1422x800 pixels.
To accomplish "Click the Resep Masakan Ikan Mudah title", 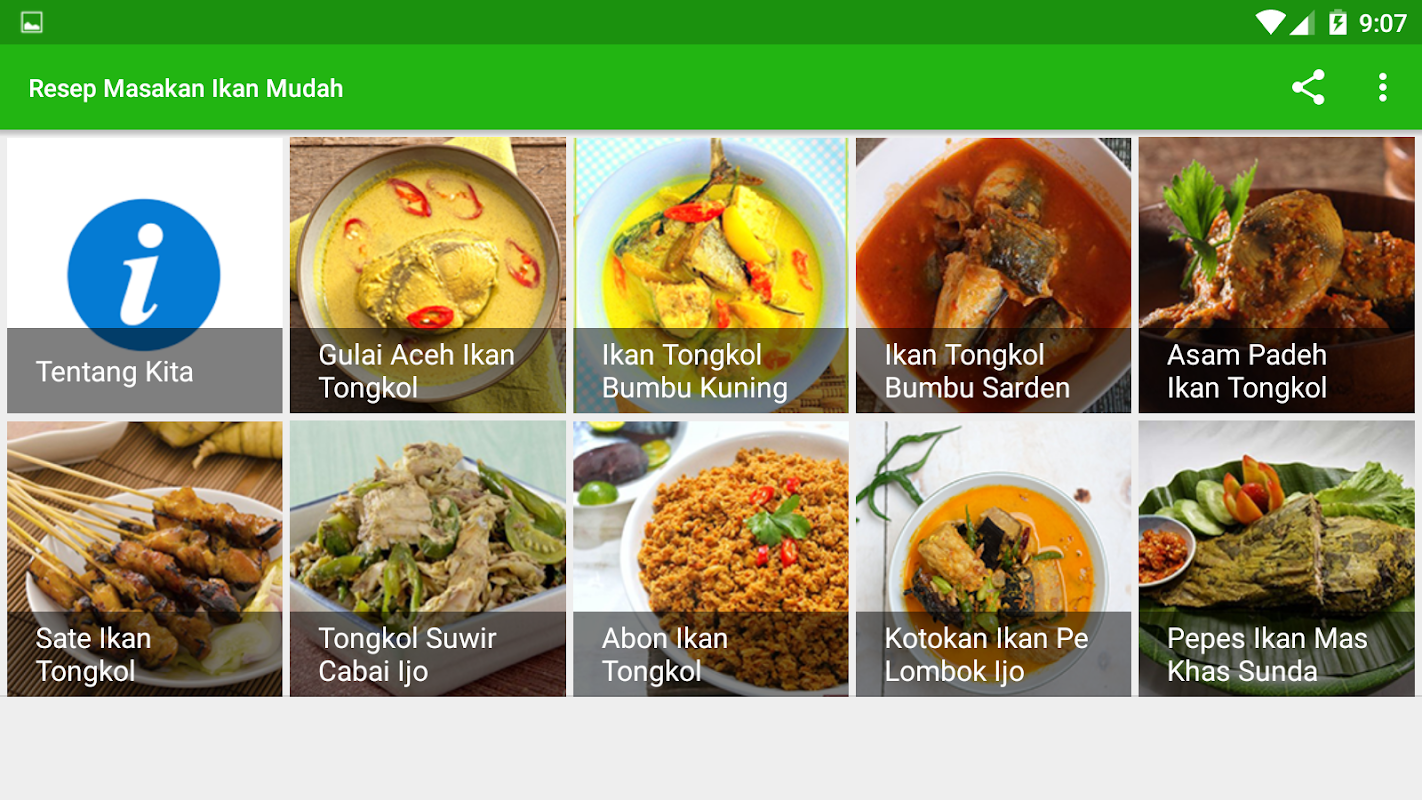I will pyautogui.click(x=186, y=88).
